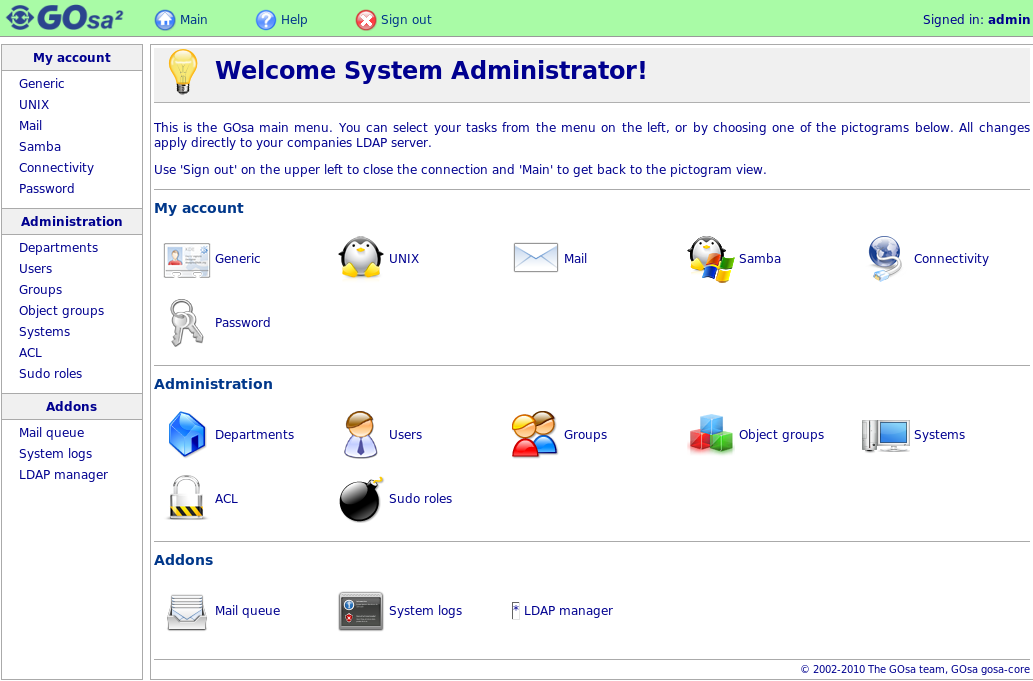Viewport: 1033px width, 681px height.
Task: Open Object groups in the left sidebar
Action: tap(61, 311)
